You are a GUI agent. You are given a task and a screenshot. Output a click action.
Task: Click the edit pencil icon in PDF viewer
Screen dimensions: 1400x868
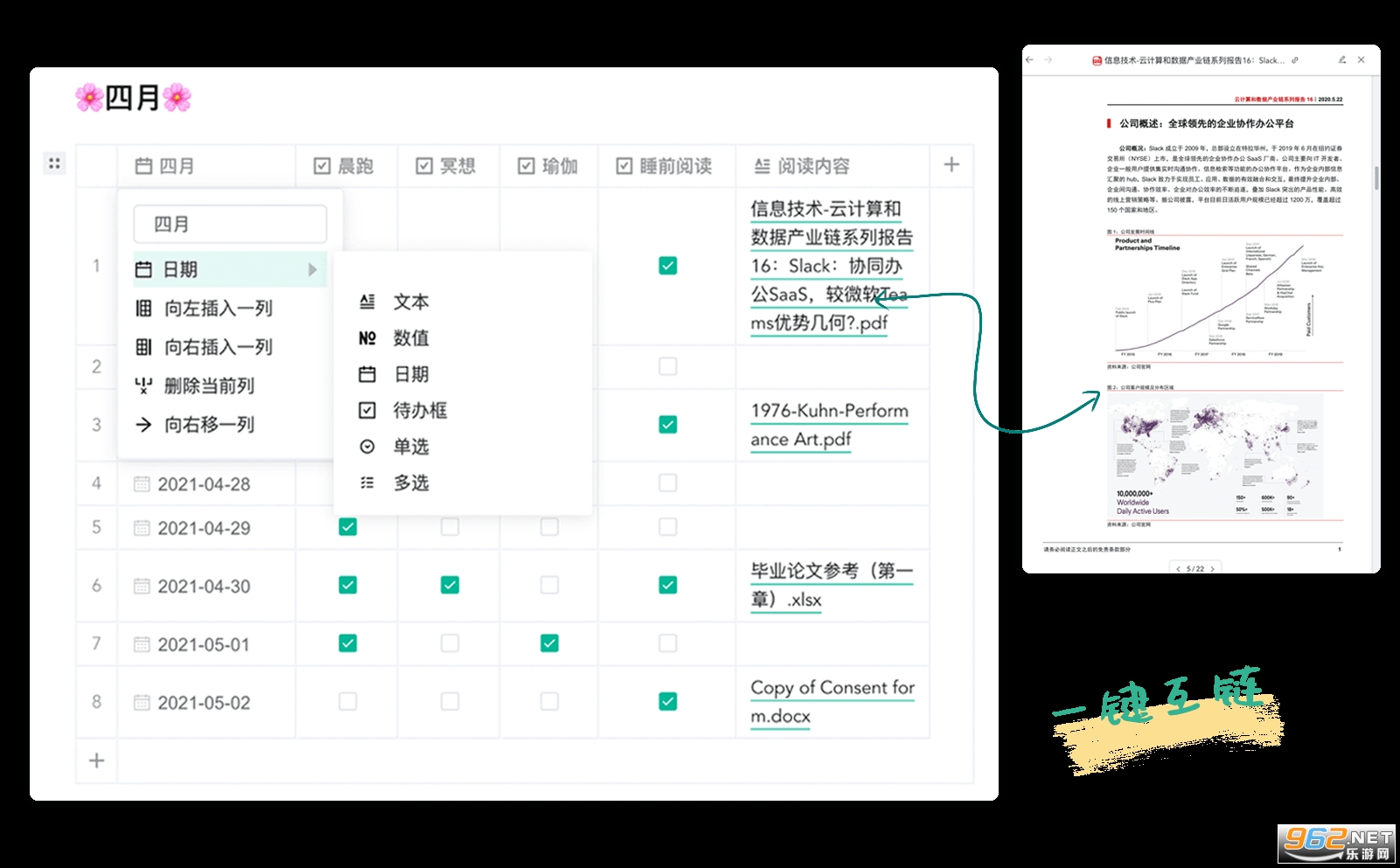1341,60
